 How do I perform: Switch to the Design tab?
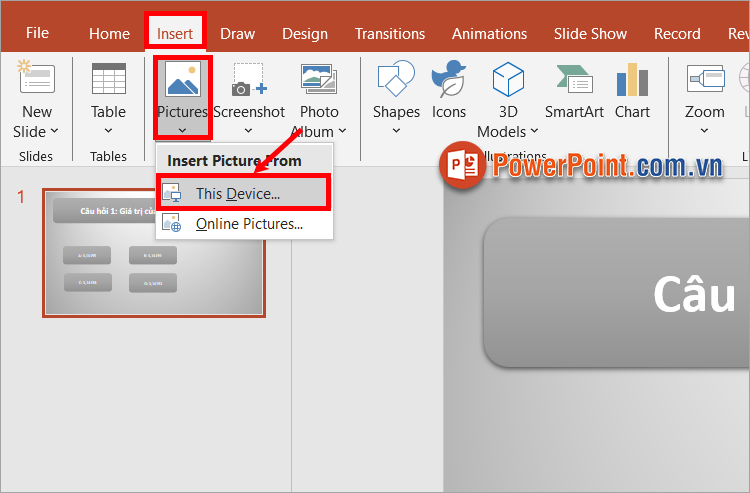click(304, 33)
